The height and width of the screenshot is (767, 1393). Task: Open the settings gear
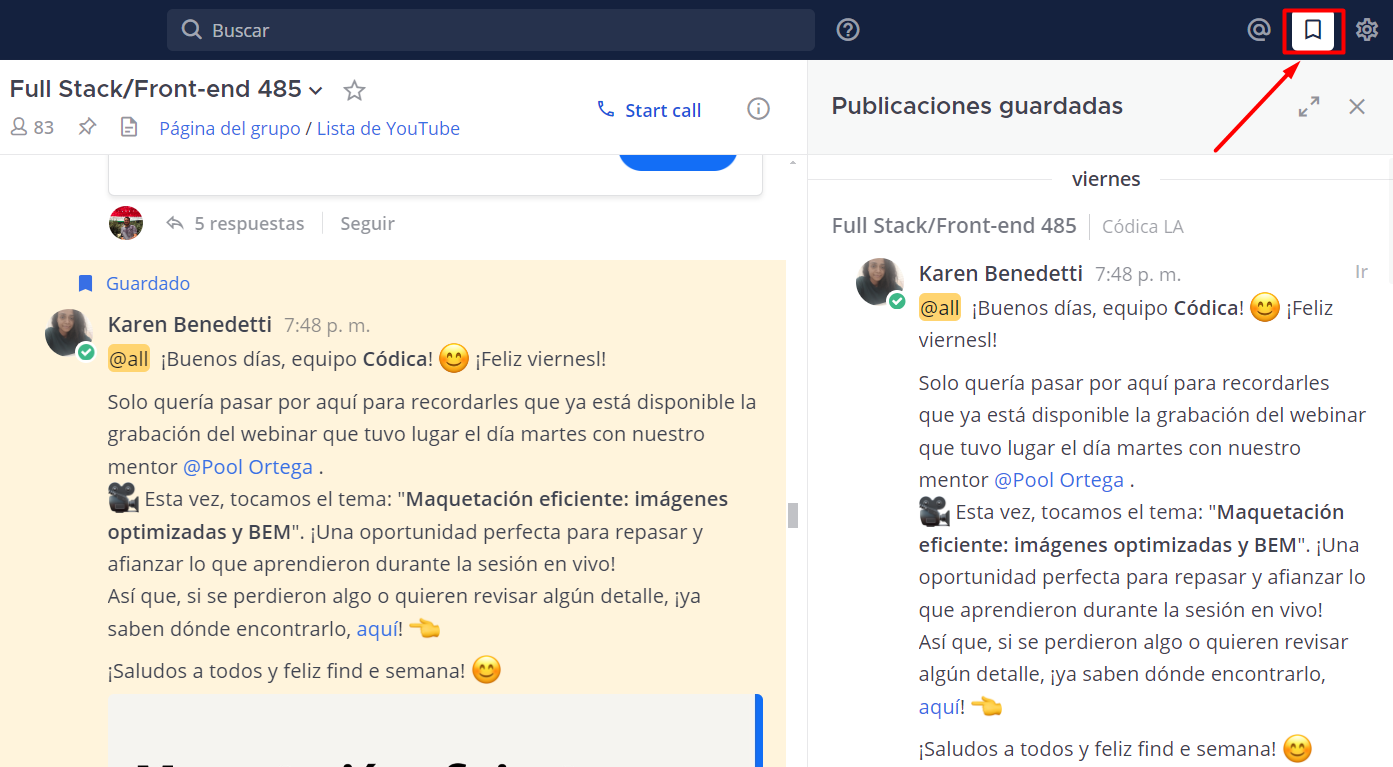pos(1367,30)
